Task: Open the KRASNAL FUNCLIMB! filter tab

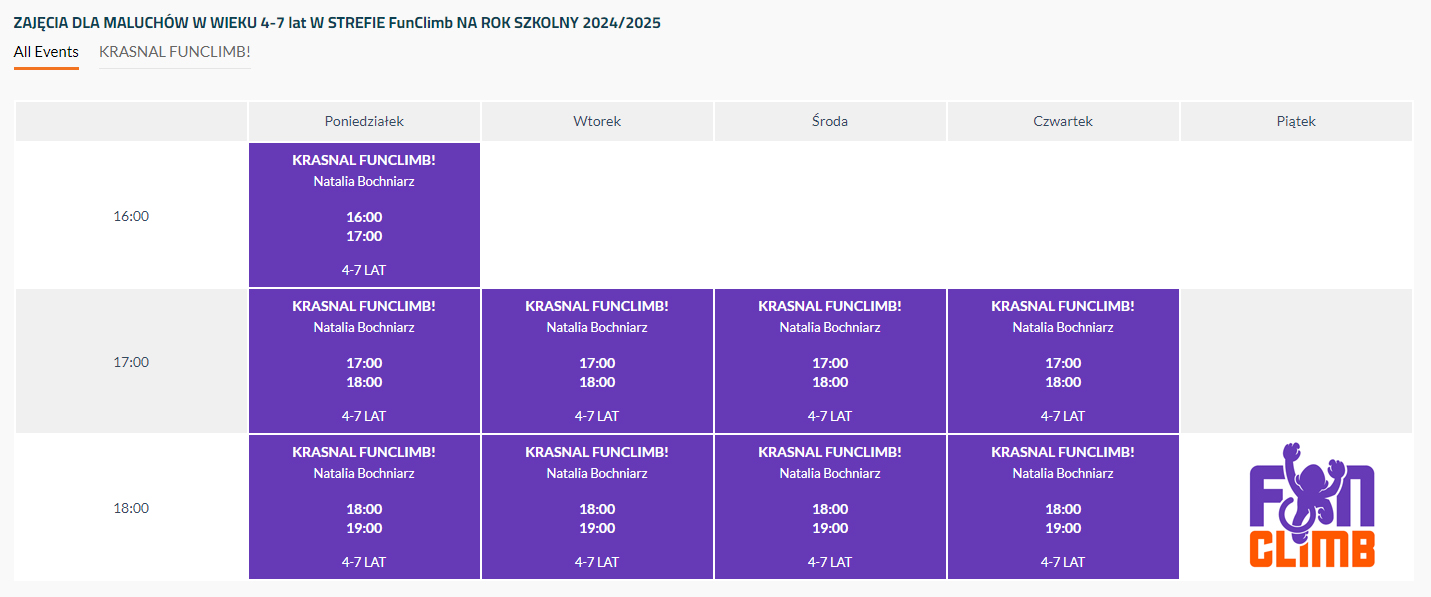Action: pos(174,52)
